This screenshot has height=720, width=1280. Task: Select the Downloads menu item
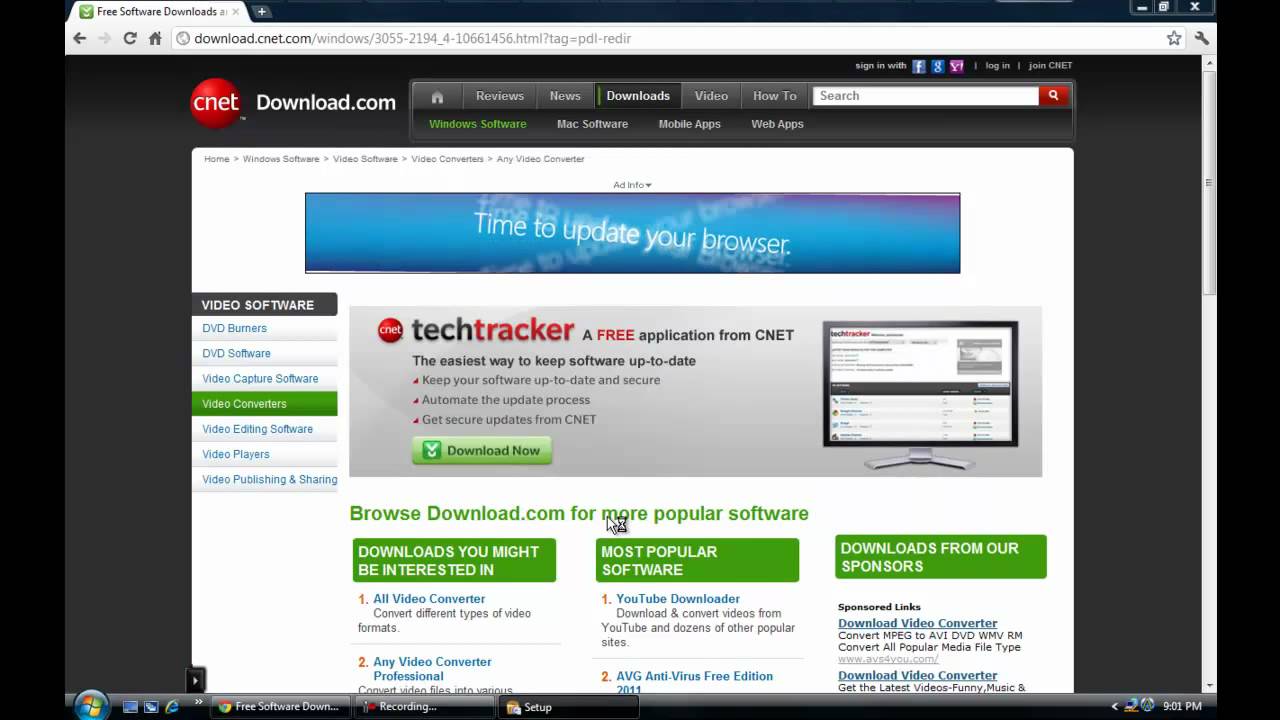pyautogui.click(x=638, y=96)
